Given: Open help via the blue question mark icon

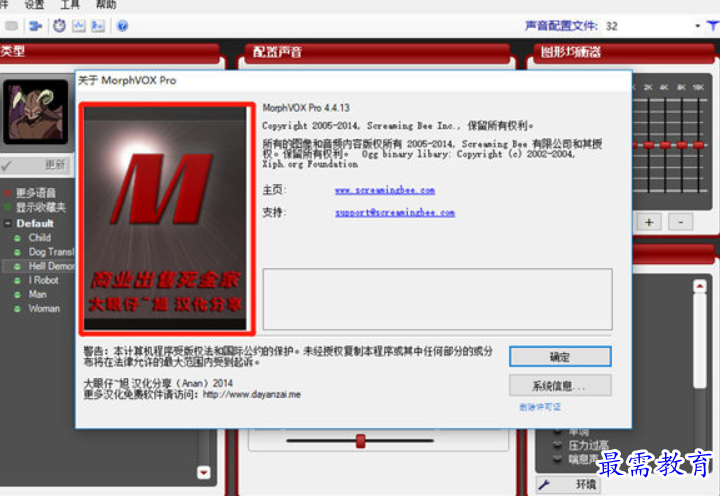Looking at the screenshot, I should [123, 26].
